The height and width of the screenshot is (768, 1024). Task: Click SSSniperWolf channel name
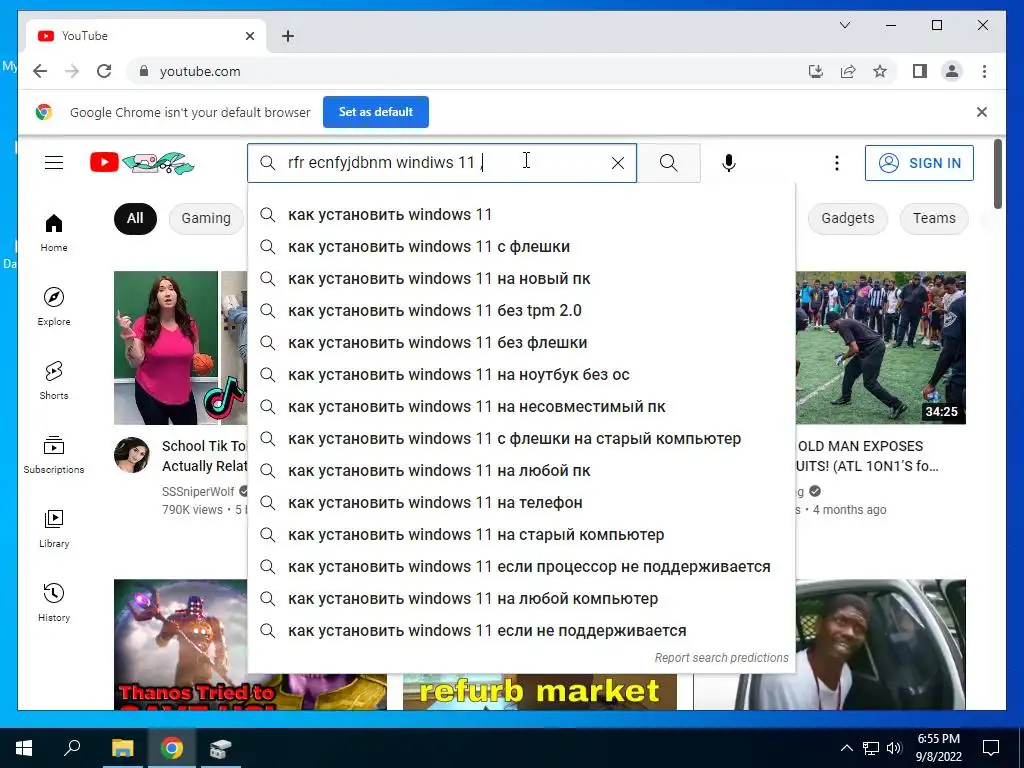pos(198,491)
